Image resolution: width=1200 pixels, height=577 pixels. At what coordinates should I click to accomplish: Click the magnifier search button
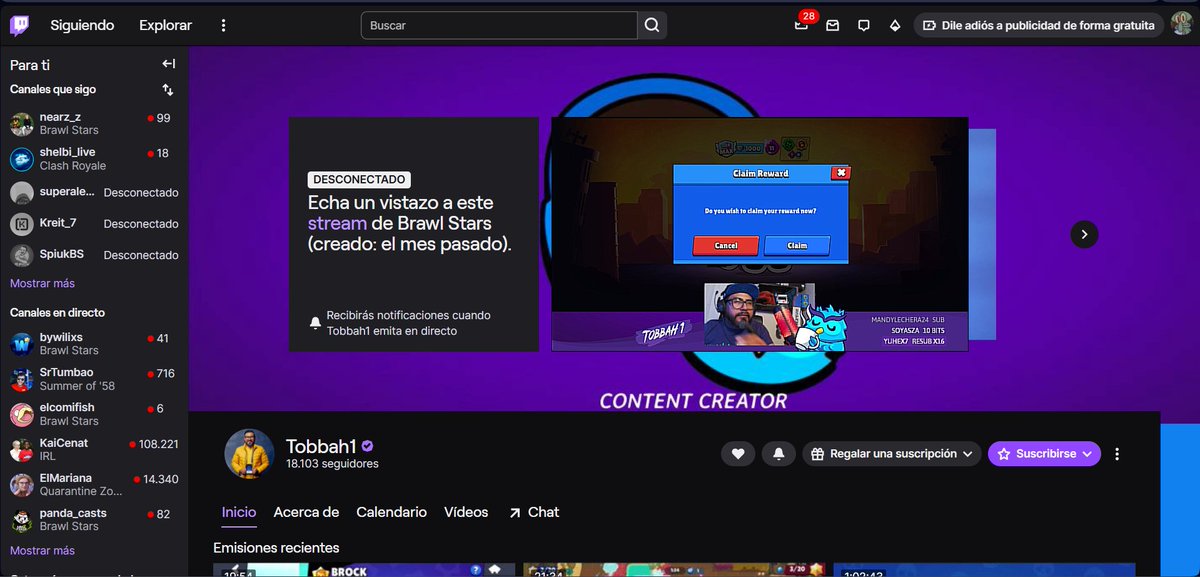652,25
